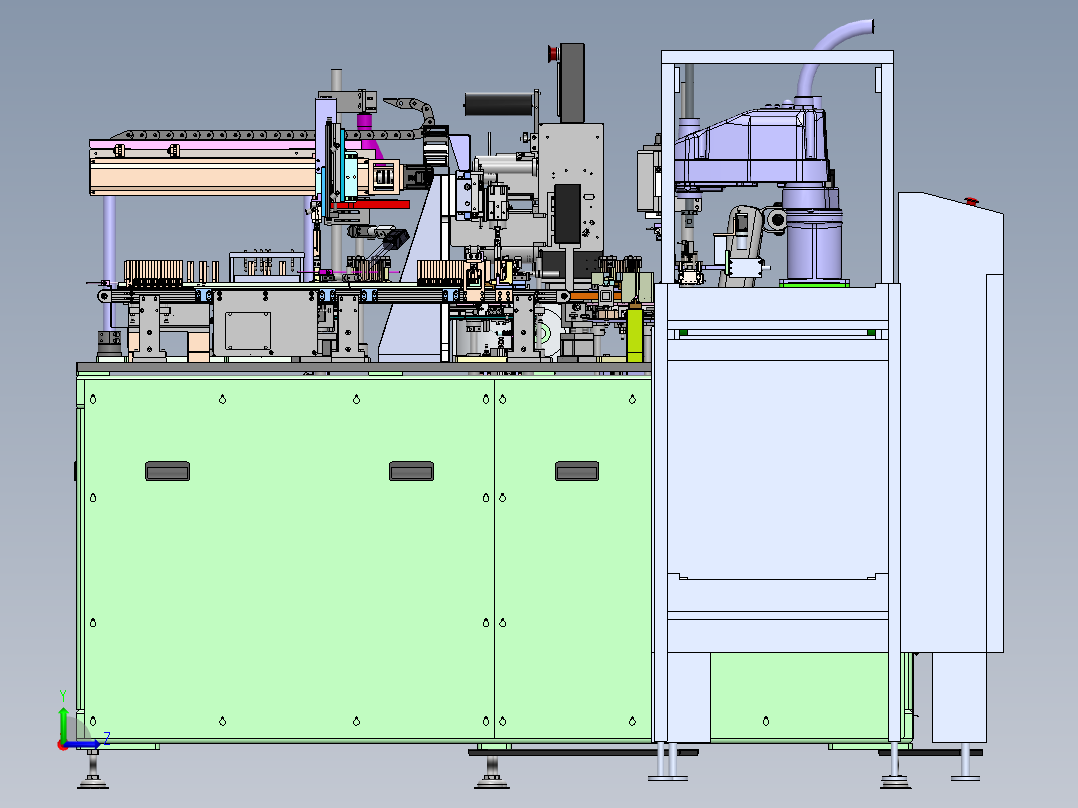Select the wide green cabinet door panel
1078x808 pixels.
click(x=289, y=559)
